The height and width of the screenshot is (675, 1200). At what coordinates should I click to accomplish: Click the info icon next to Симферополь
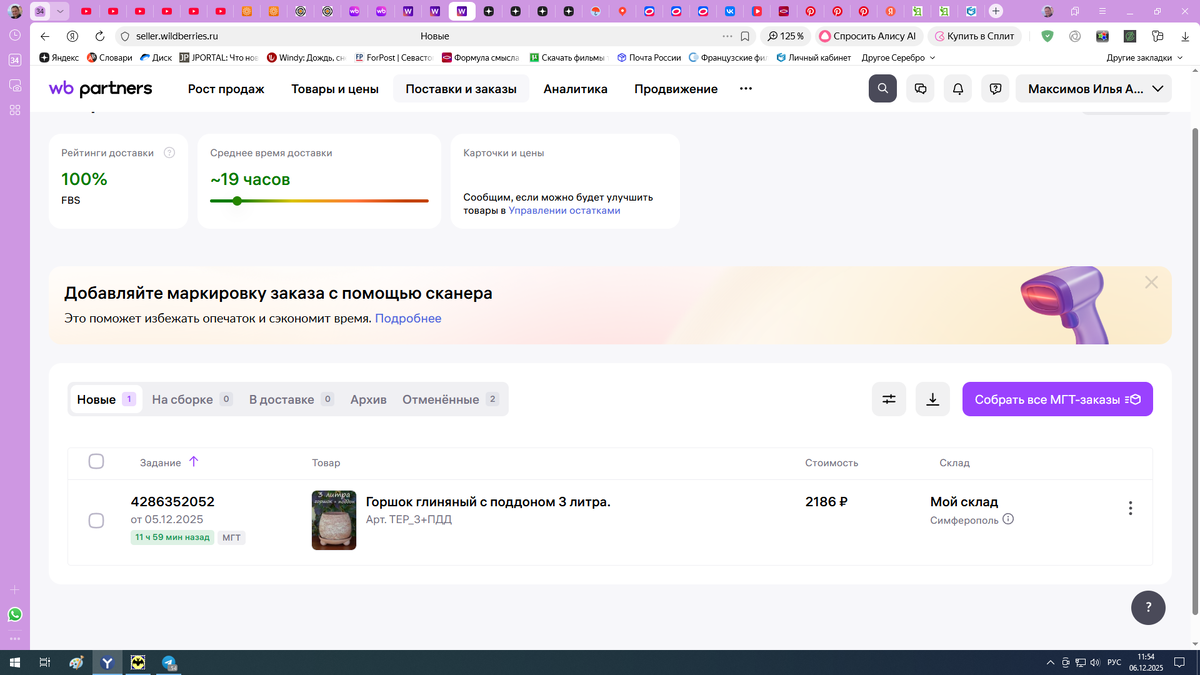(1008, 520)
